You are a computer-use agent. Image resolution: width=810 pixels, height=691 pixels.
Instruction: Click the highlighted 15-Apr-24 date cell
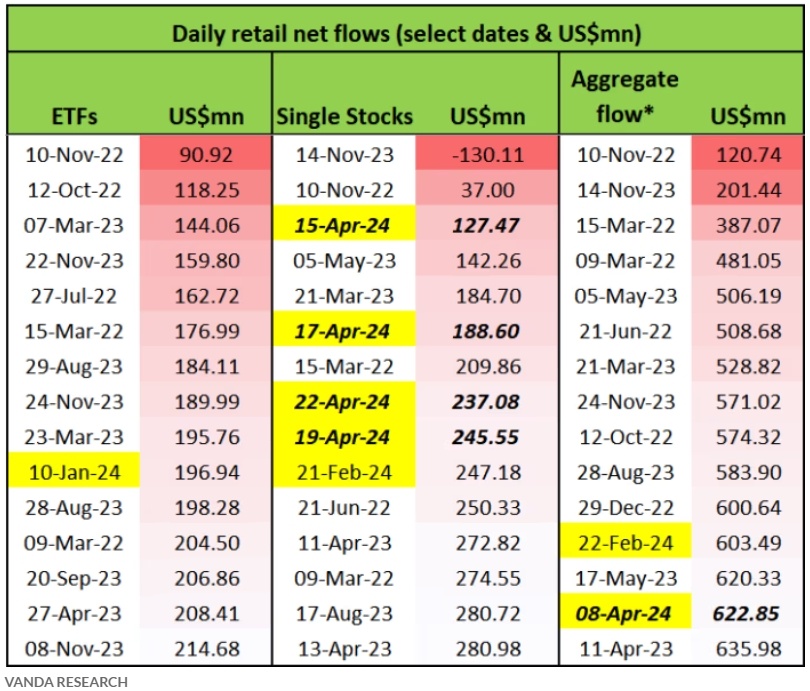click(344, 226)
